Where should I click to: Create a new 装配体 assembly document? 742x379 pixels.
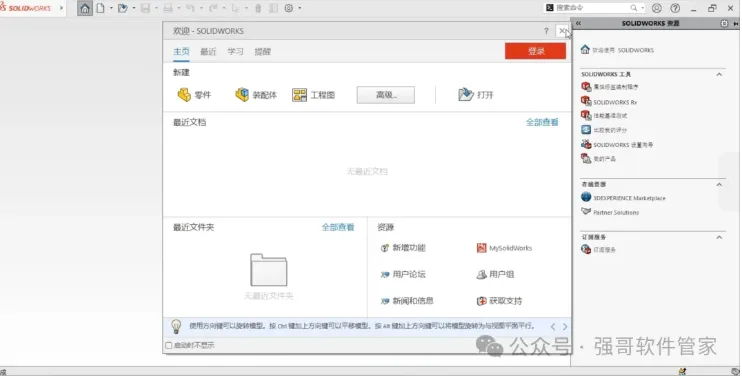coord(256,95)
